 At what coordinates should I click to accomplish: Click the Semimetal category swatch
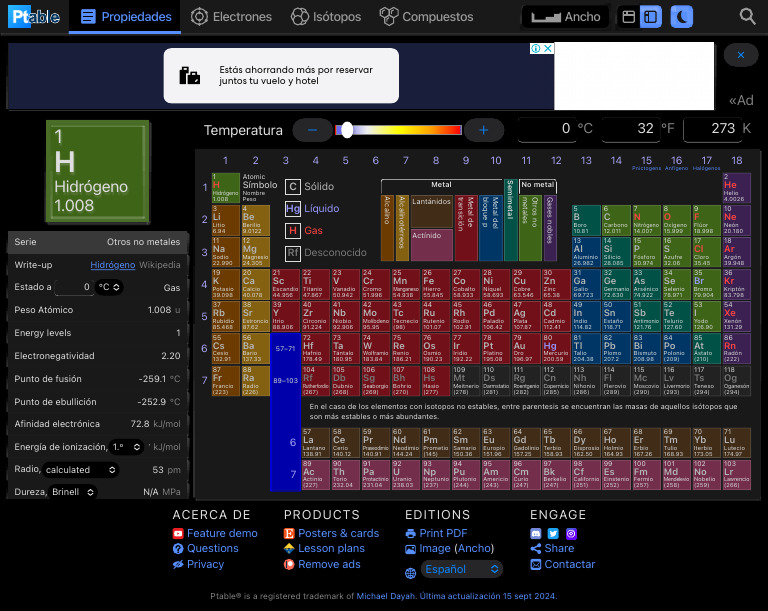[x=510, y=220]
